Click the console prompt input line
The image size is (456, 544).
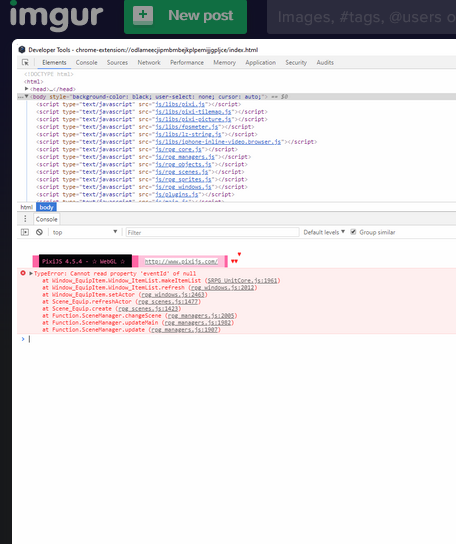tap(239, 339)
